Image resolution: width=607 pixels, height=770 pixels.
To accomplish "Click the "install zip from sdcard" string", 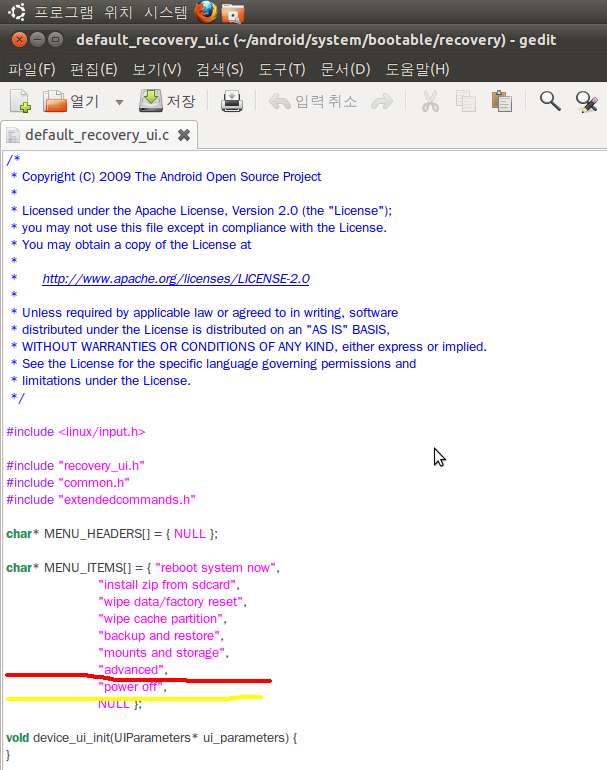I will pos(167,585).
